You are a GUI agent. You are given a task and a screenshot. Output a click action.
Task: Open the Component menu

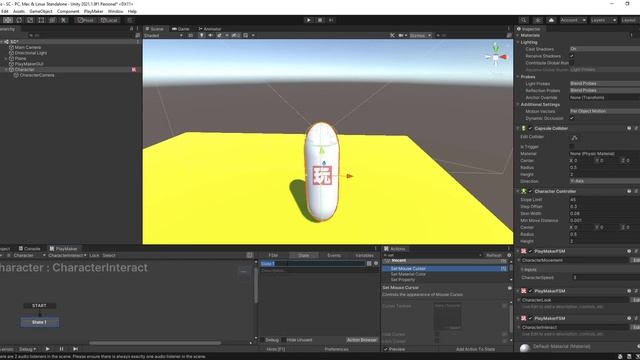point(68,11)
